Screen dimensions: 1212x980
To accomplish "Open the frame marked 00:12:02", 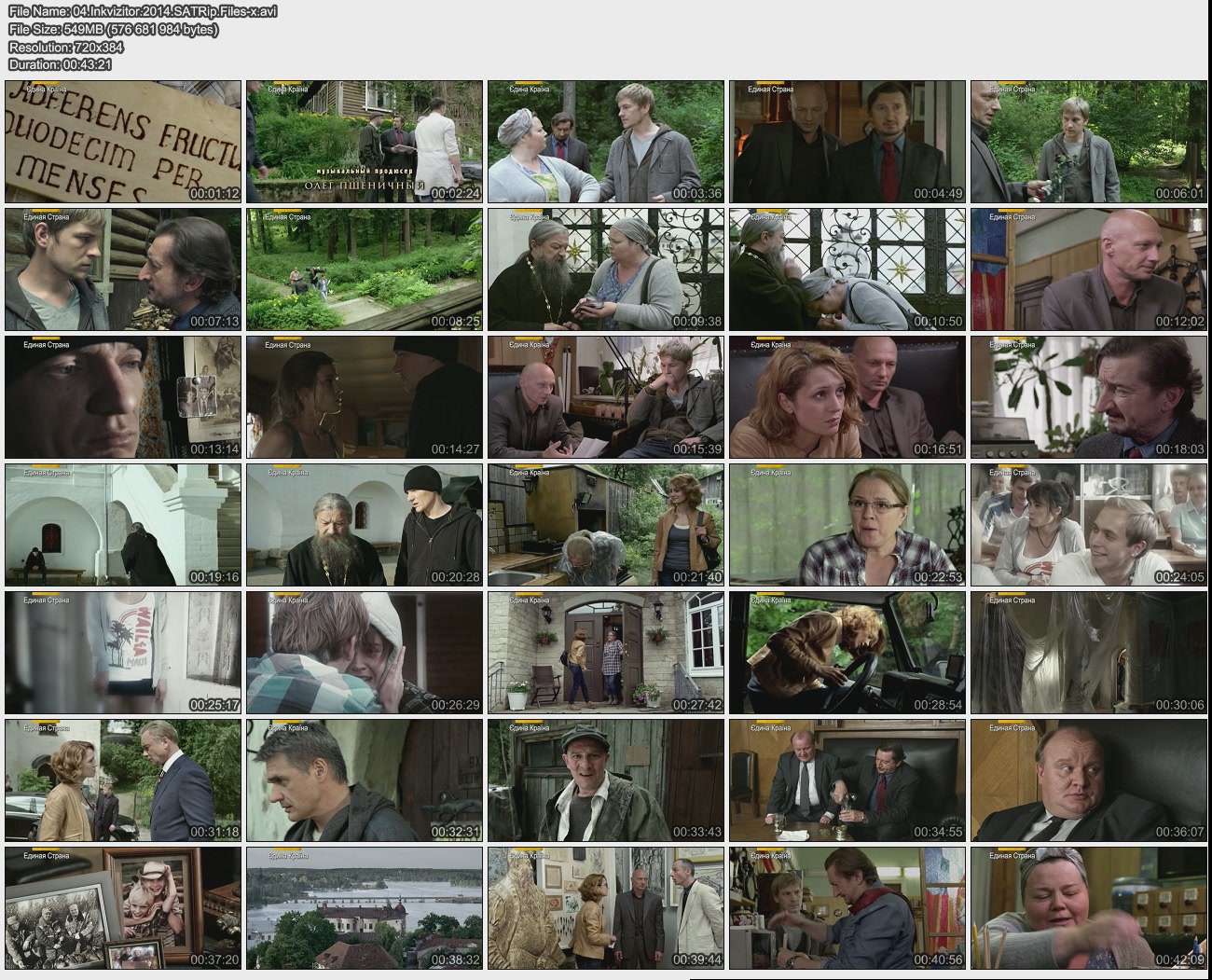I will click(1089, 269).
